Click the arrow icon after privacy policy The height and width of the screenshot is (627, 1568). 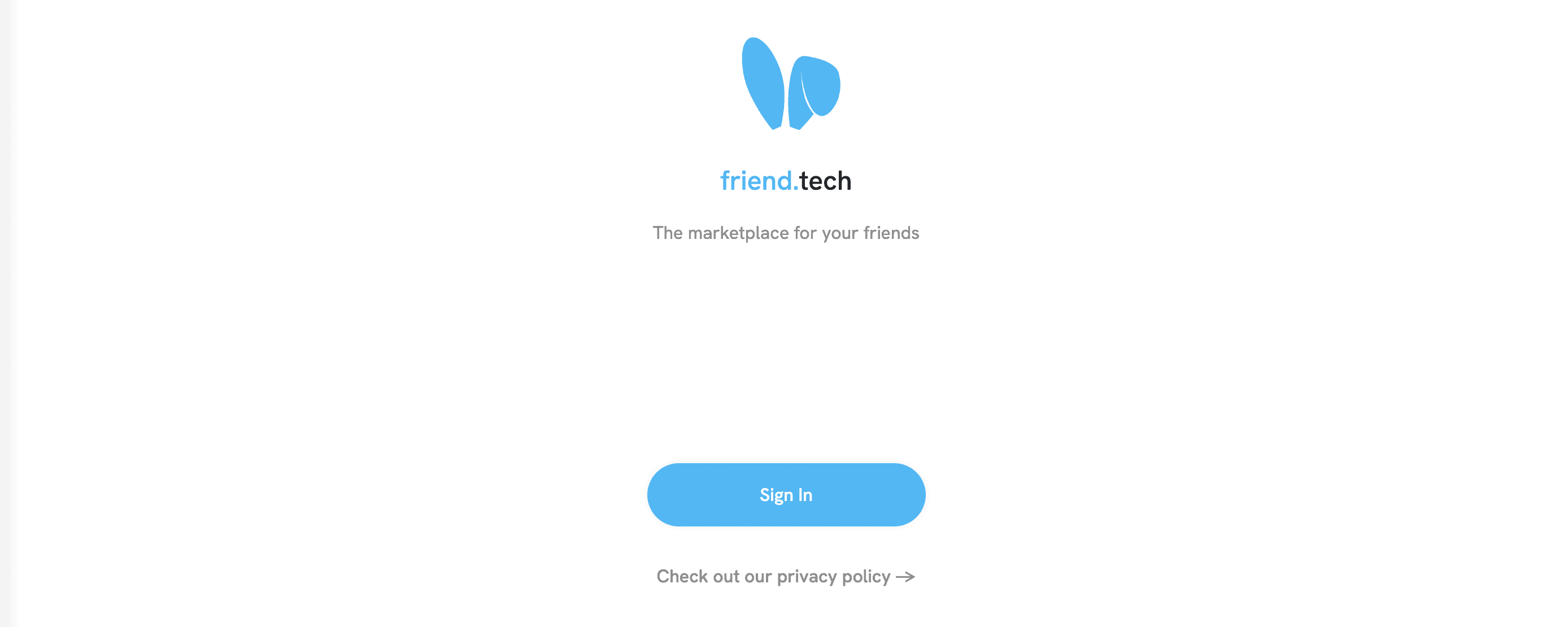(x=905, y=577)
